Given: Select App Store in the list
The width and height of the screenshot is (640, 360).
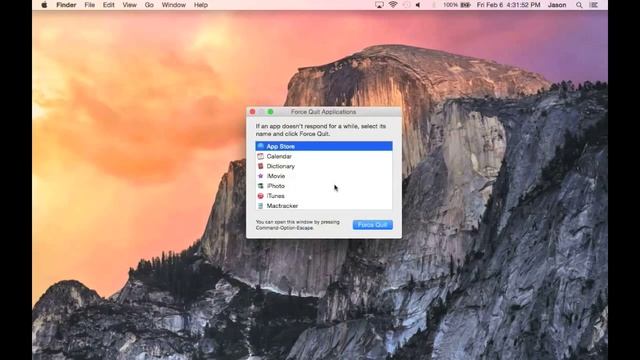Looking at the screenshot, I should [x=324, y=146].
